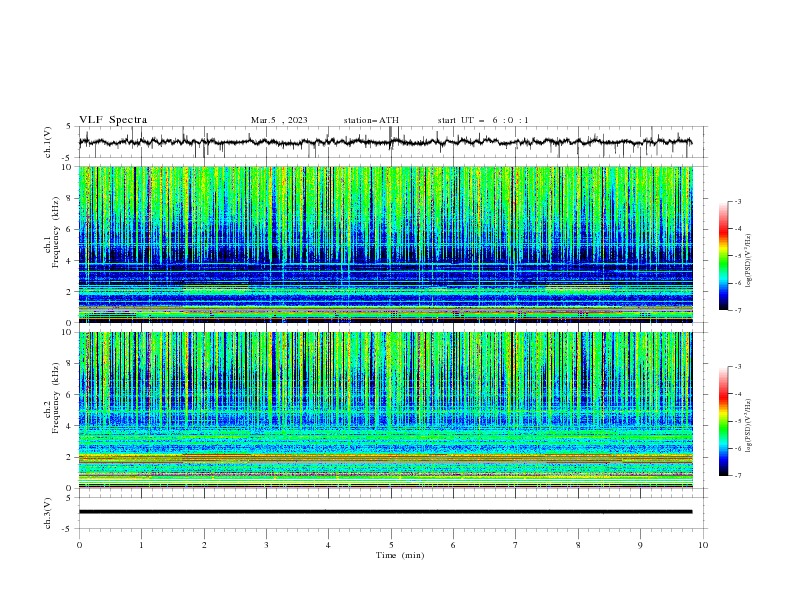Click the '10' tick on time axis
The width and height of the screenshot is (792, 612).
point(703,545)
